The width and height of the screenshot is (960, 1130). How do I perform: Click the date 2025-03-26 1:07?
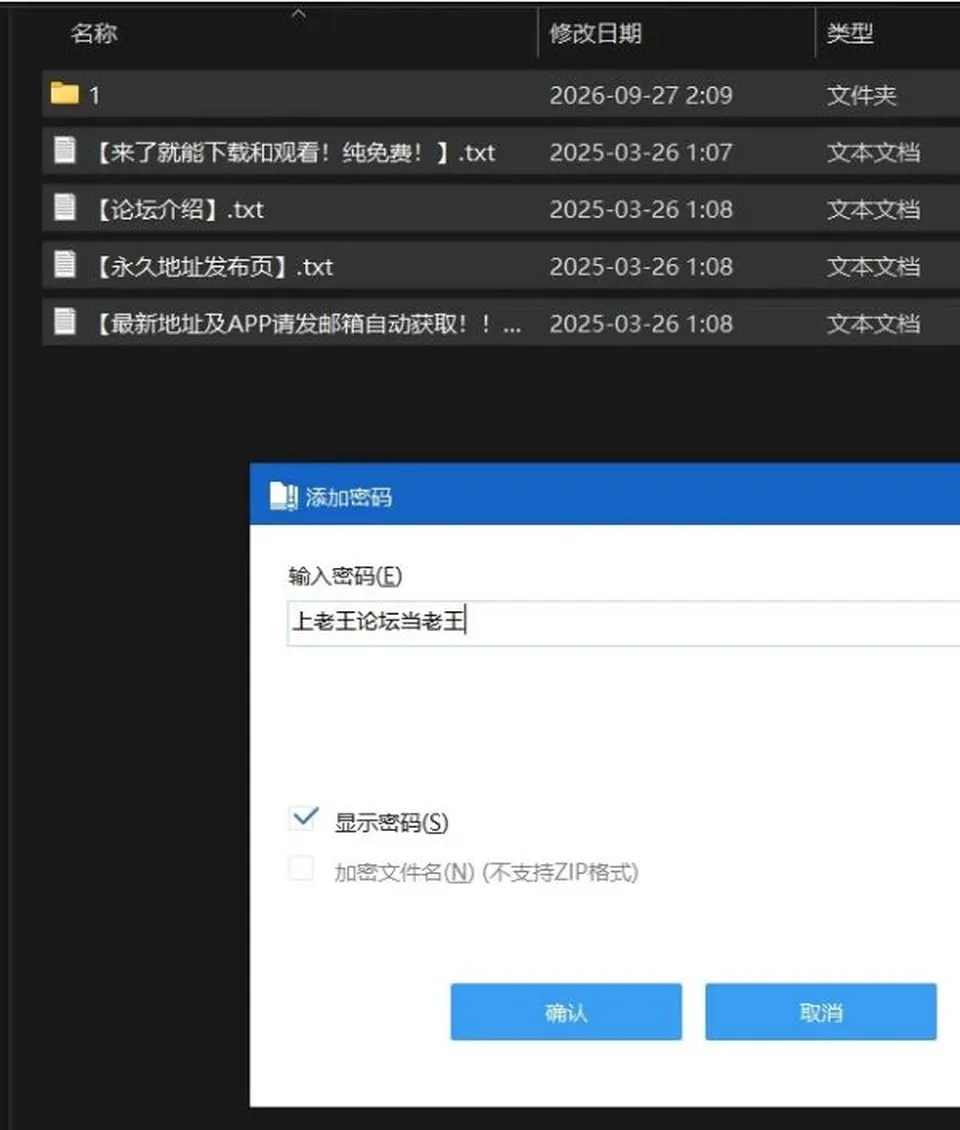[x=641, y=152]
